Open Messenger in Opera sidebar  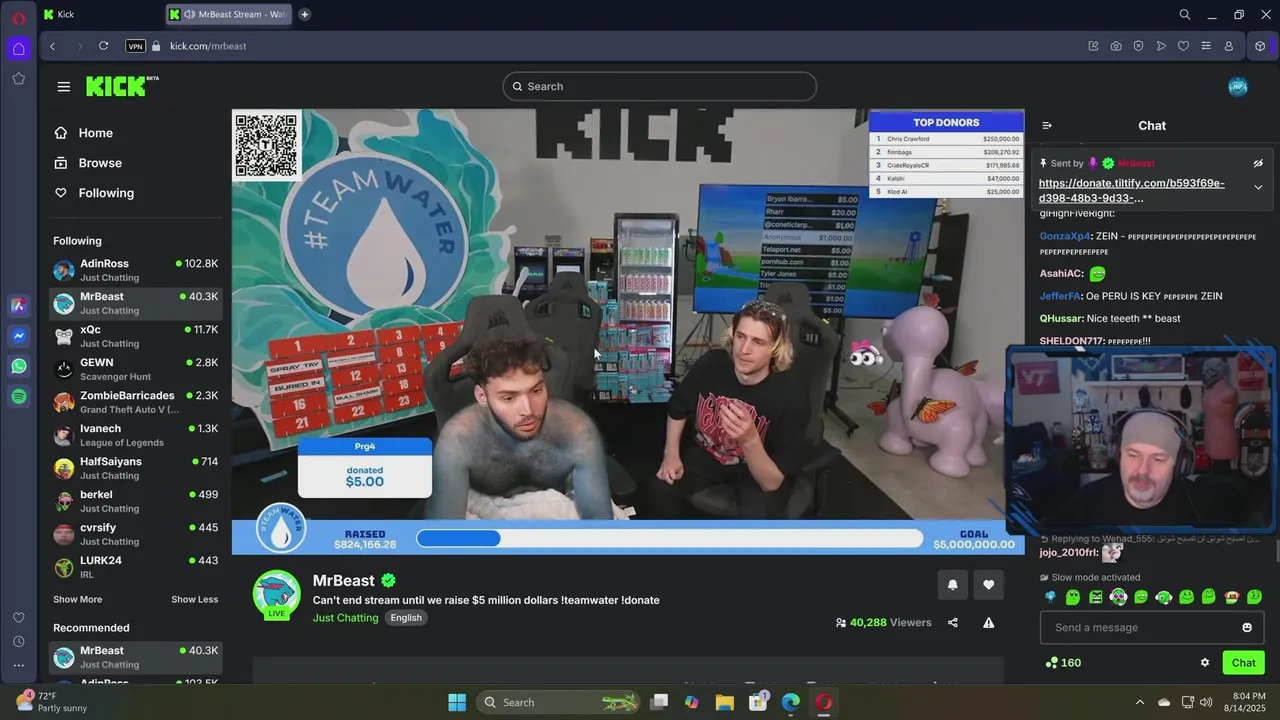pyautogui.click(x=19, y=336)
